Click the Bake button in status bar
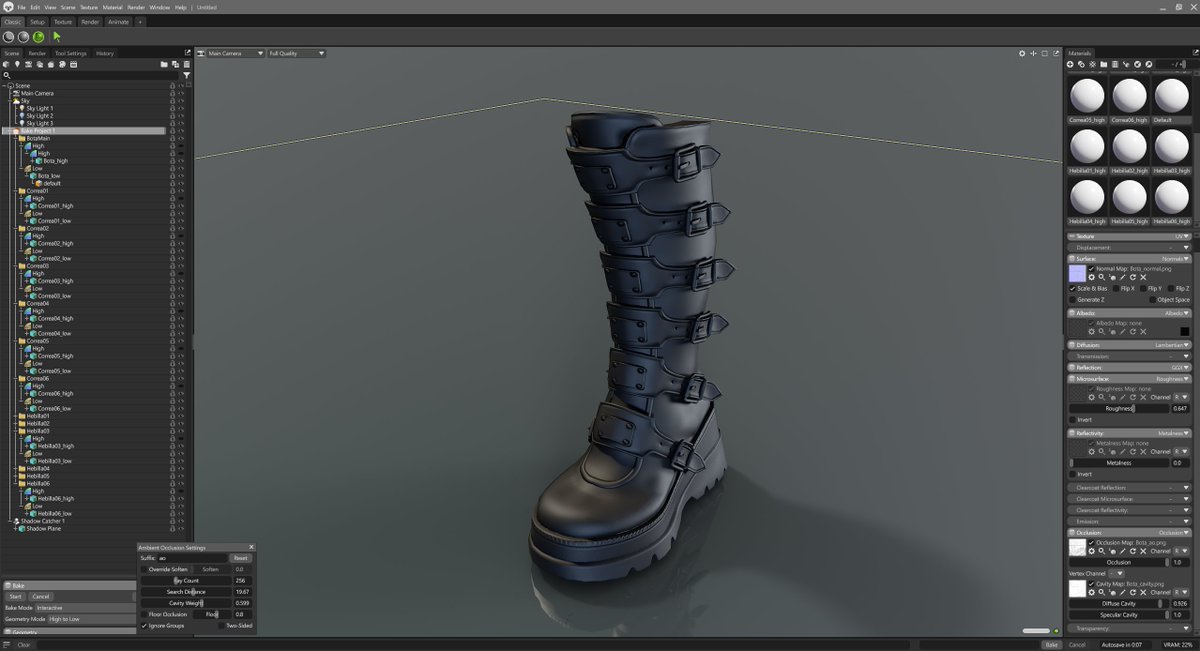 coord(1052,645)
